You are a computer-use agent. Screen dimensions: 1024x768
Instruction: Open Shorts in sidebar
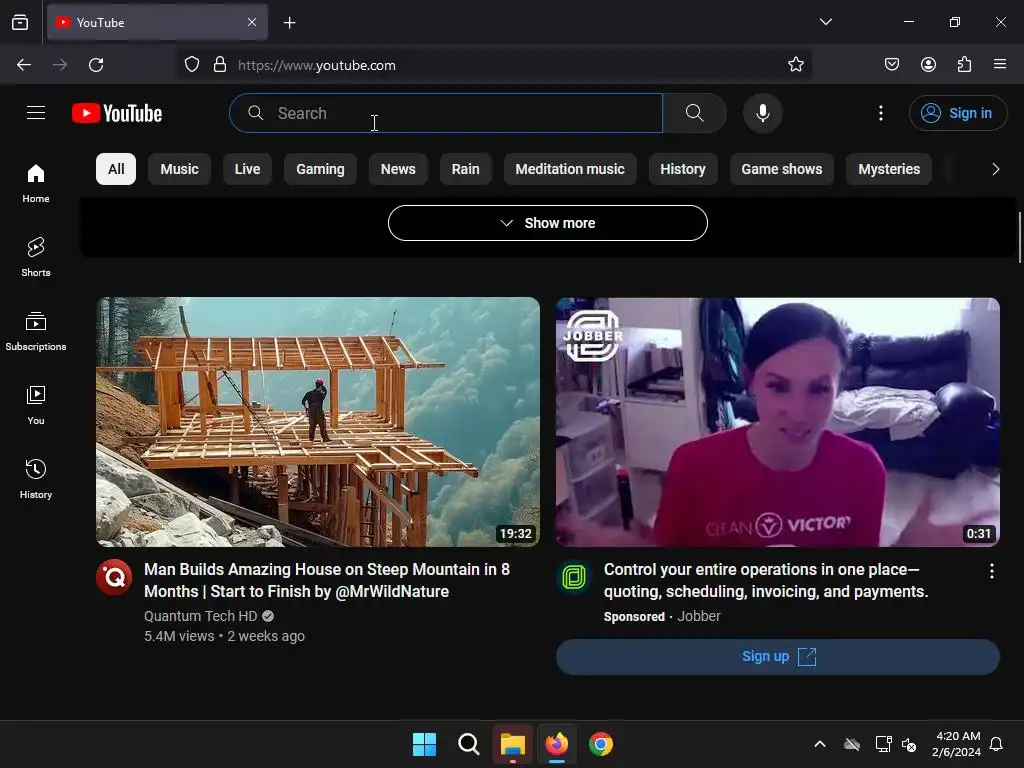point(36,257)
